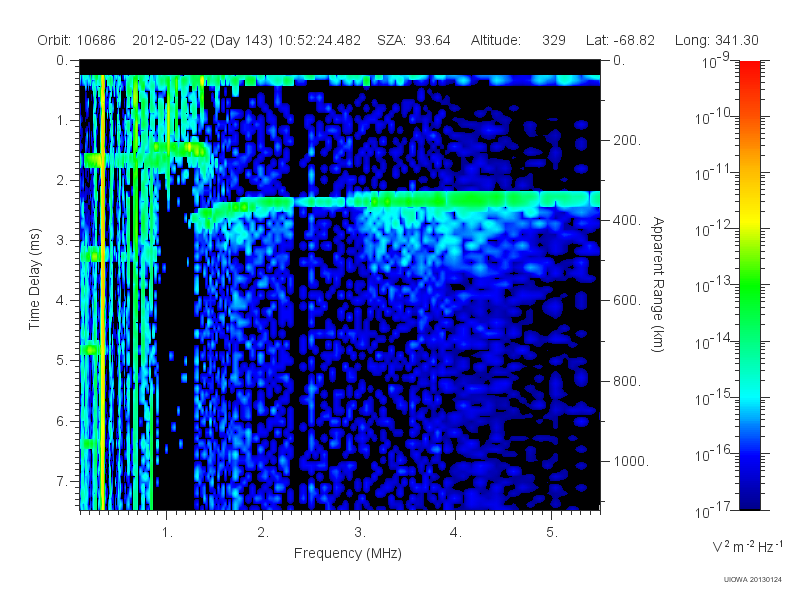Image resolution: width=800 pixels, height=600 pixels.
Task: Click the 'Long: 341.30' text
Action: (x=716, y=40)
